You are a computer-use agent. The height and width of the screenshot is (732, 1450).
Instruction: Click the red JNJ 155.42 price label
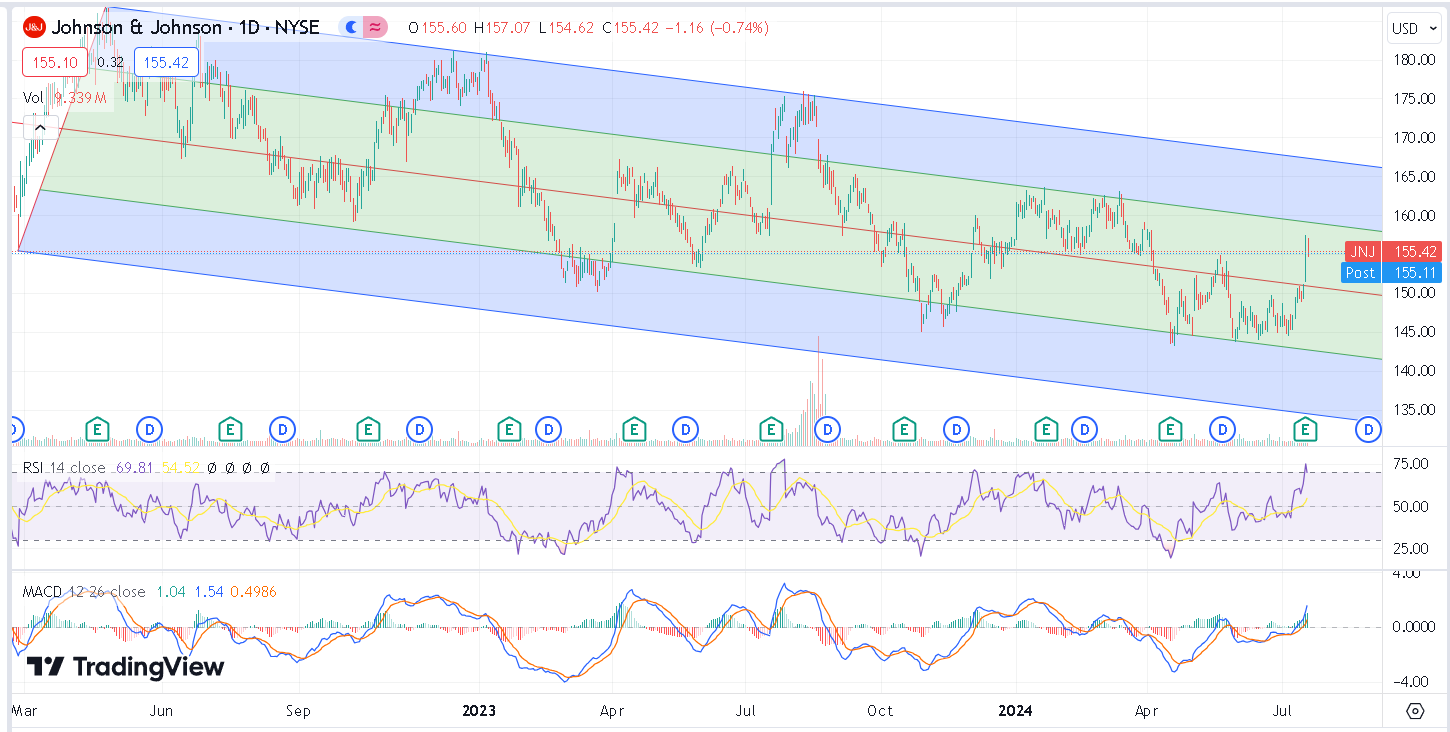(1393, 252)
